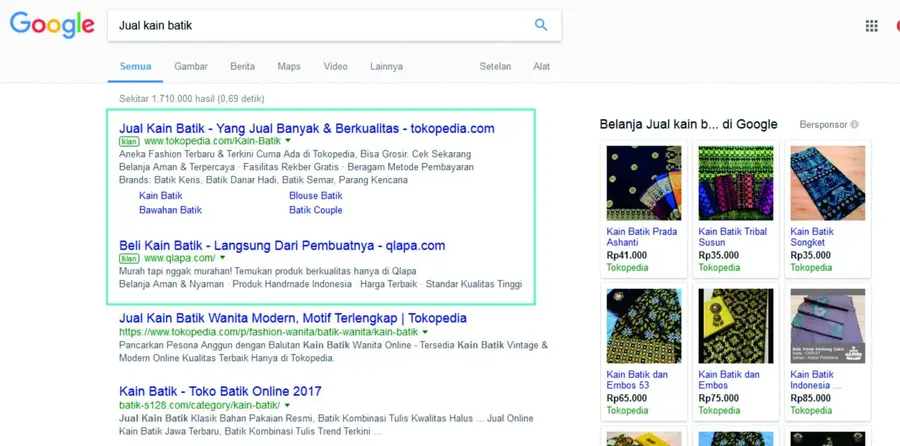Open the Setelan menu
900x446 pixels.
click(495, 67)
